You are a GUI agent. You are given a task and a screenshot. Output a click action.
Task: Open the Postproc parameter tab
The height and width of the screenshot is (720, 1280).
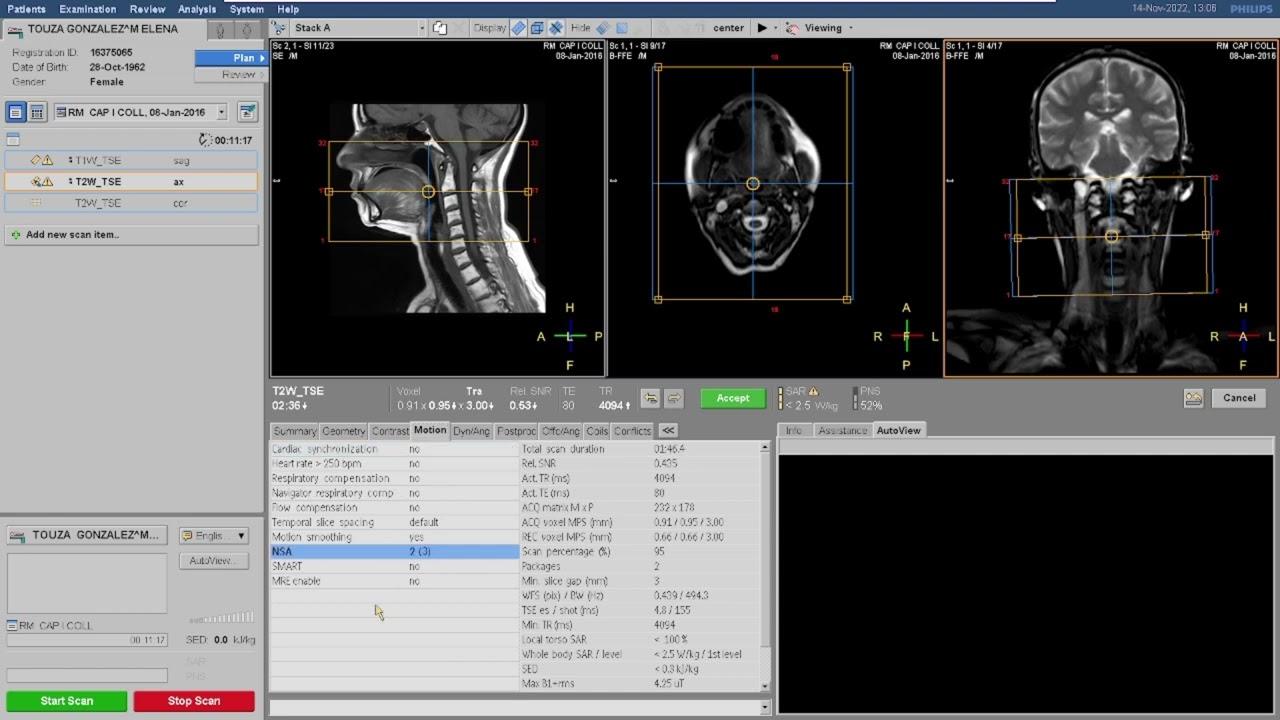point(516,431)
